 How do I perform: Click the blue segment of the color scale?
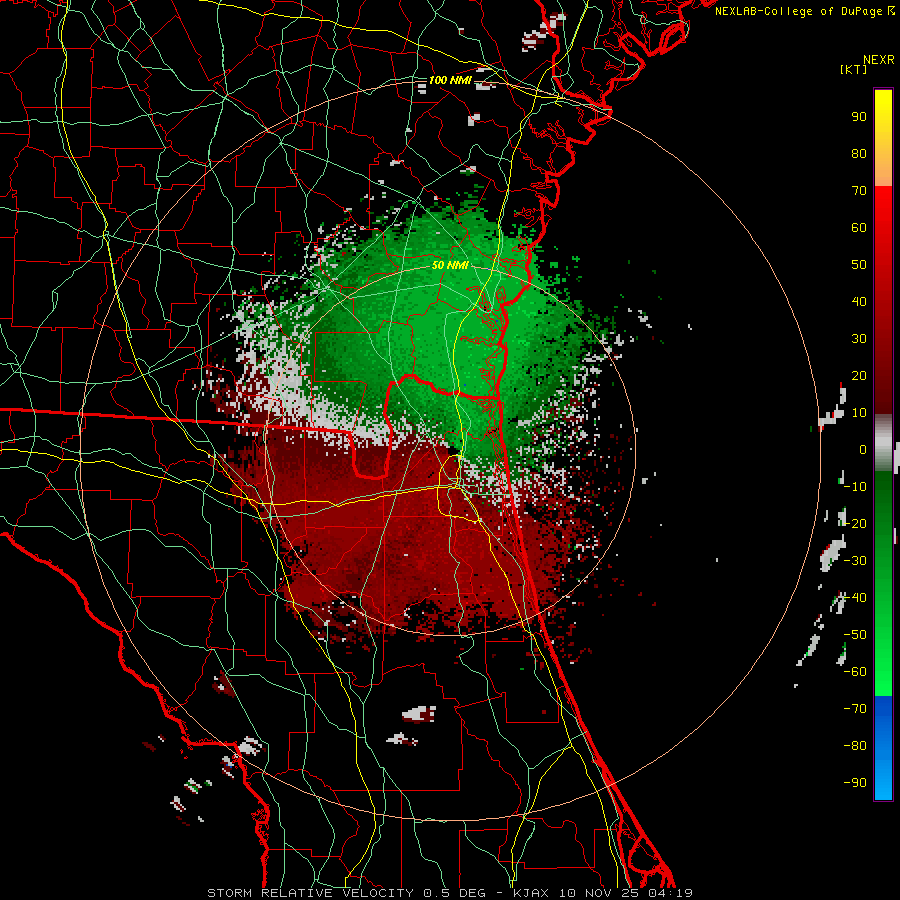click(883, 748)
